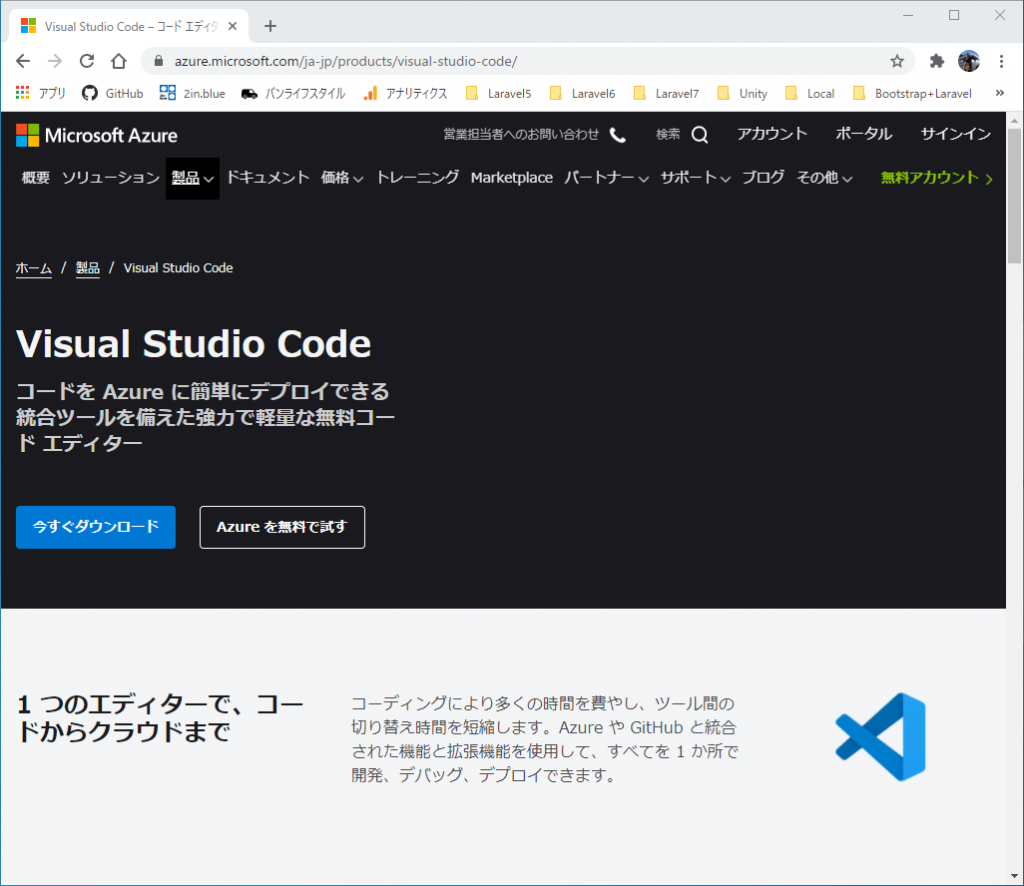This screenshot has width=1024, height=886.
Task: Click the address bar URL field
Action: (500, 61)
